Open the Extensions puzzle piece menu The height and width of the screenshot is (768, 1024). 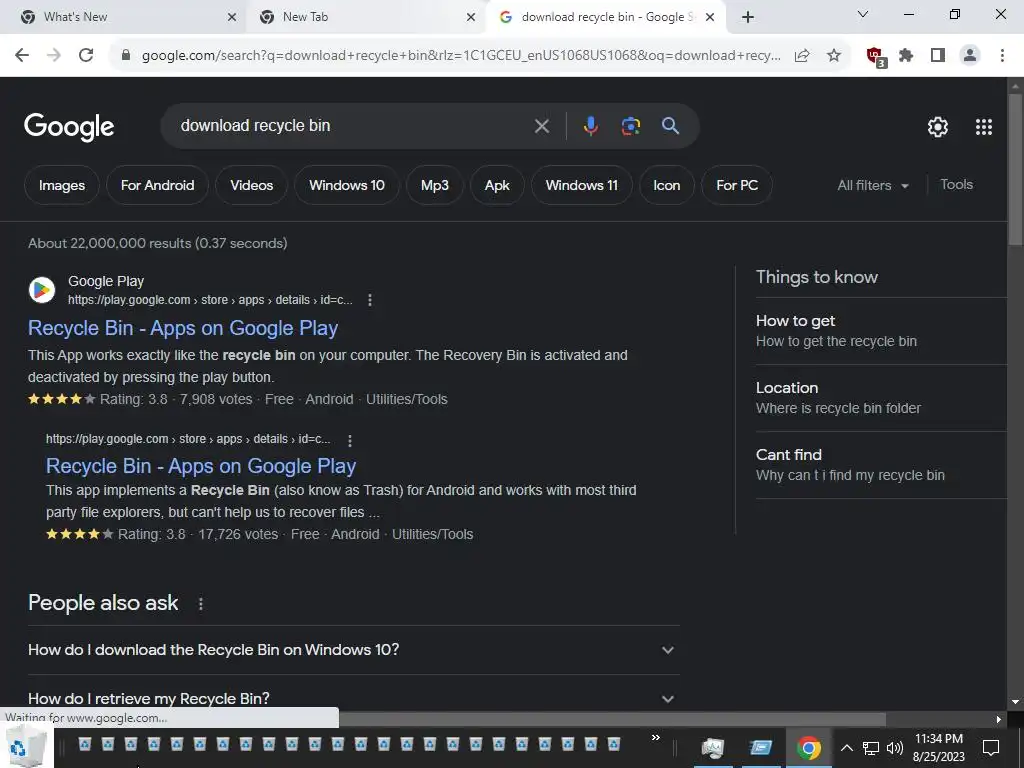pos(906,56)
